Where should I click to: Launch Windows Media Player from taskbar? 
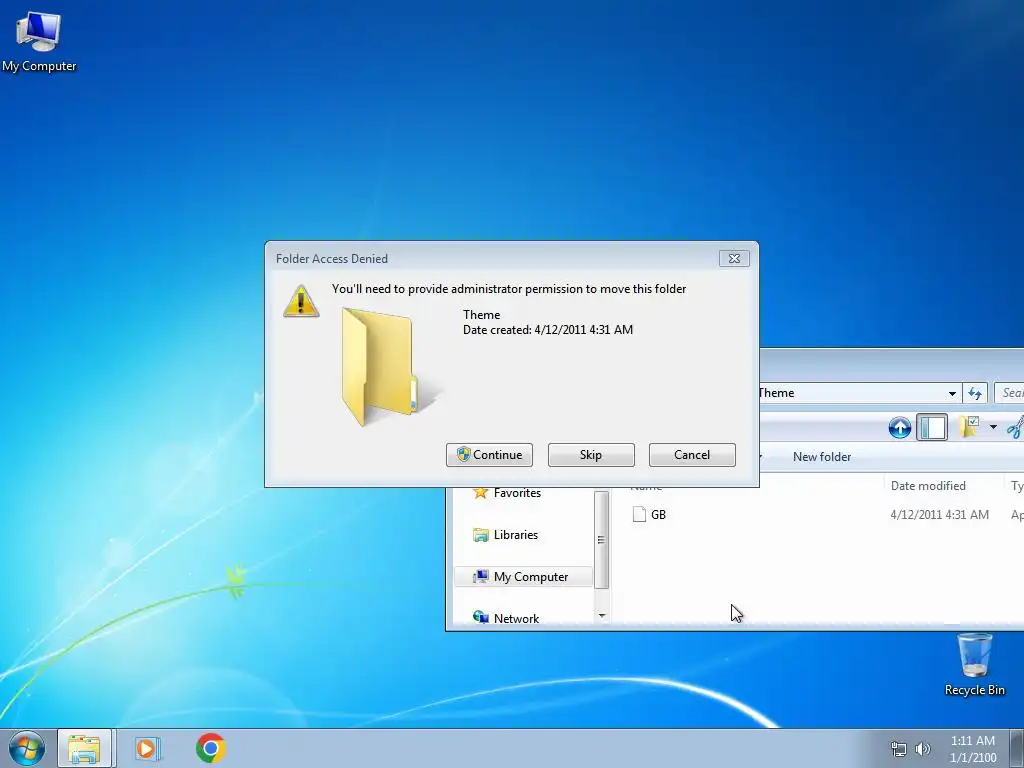[x=148, y=748]
